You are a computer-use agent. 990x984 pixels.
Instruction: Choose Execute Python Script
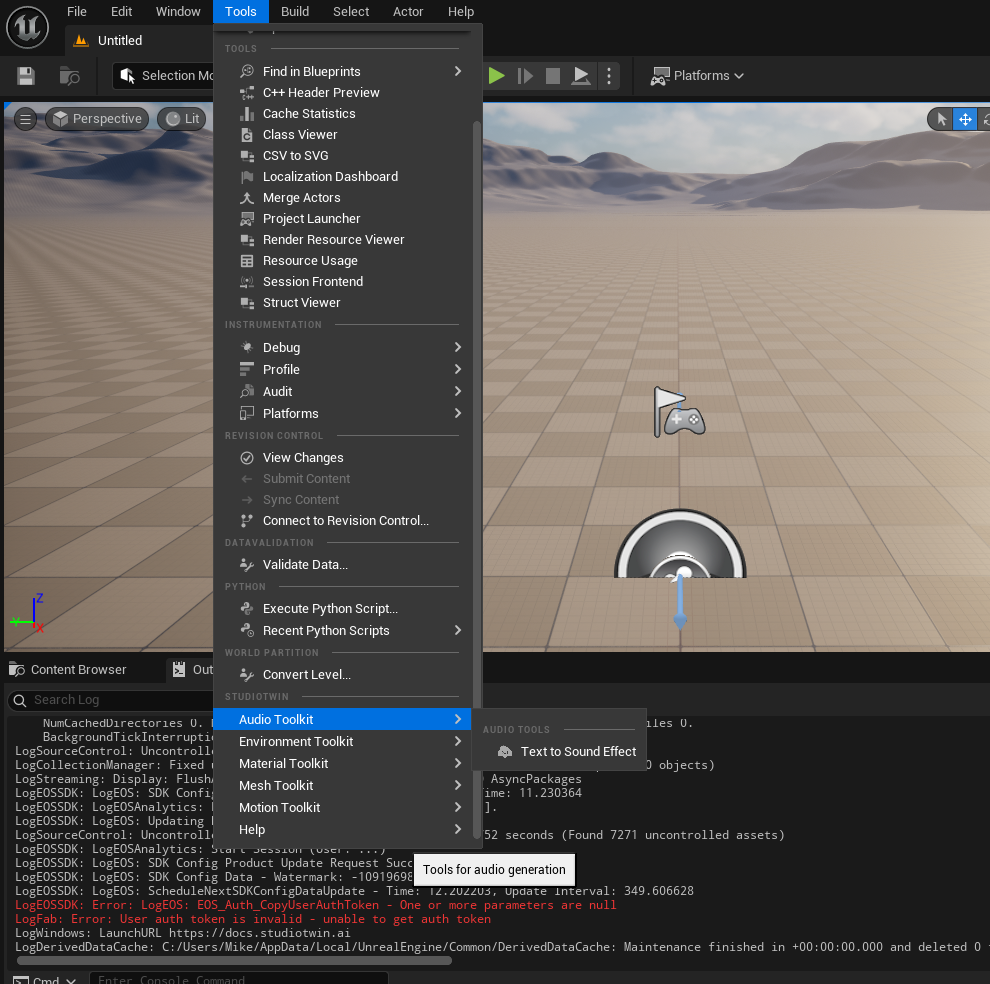[x=343, y=609]
